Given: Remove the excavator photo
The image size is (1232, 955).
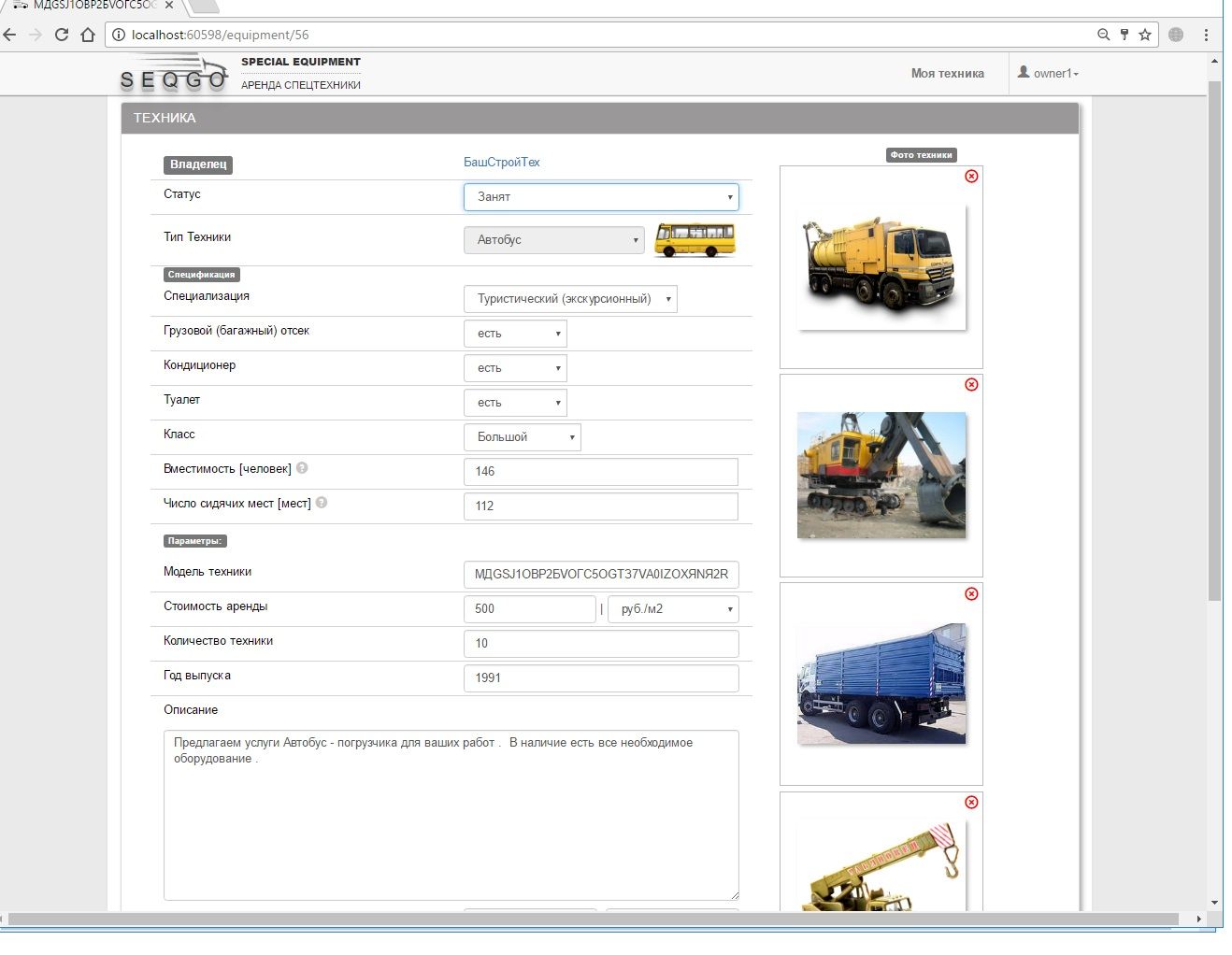Looking at the screenshot, I should tap(971, 384).
